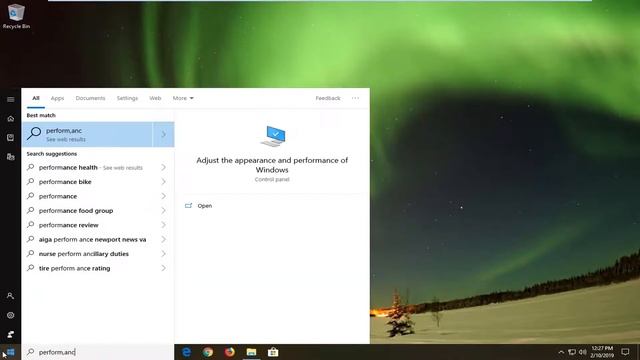Open the Settings gear icon in sidebar
The image size is (640, 360).
[x=11, y=315]
